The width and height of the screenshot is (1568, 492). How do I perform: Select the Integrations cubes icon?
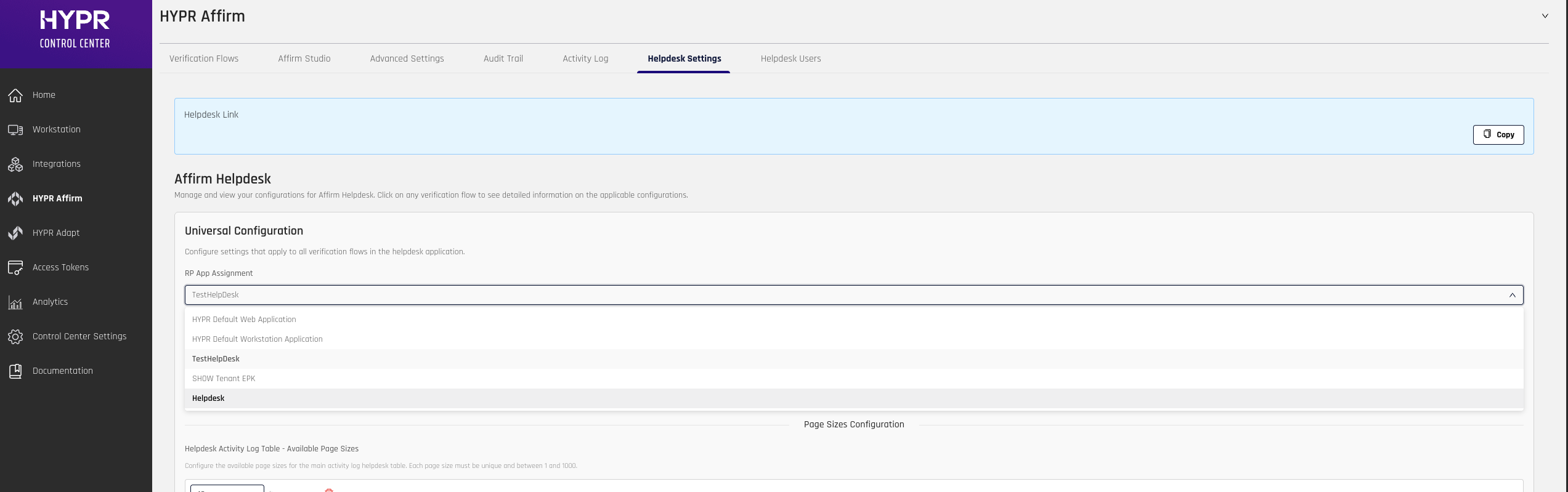tap(15, 164)
